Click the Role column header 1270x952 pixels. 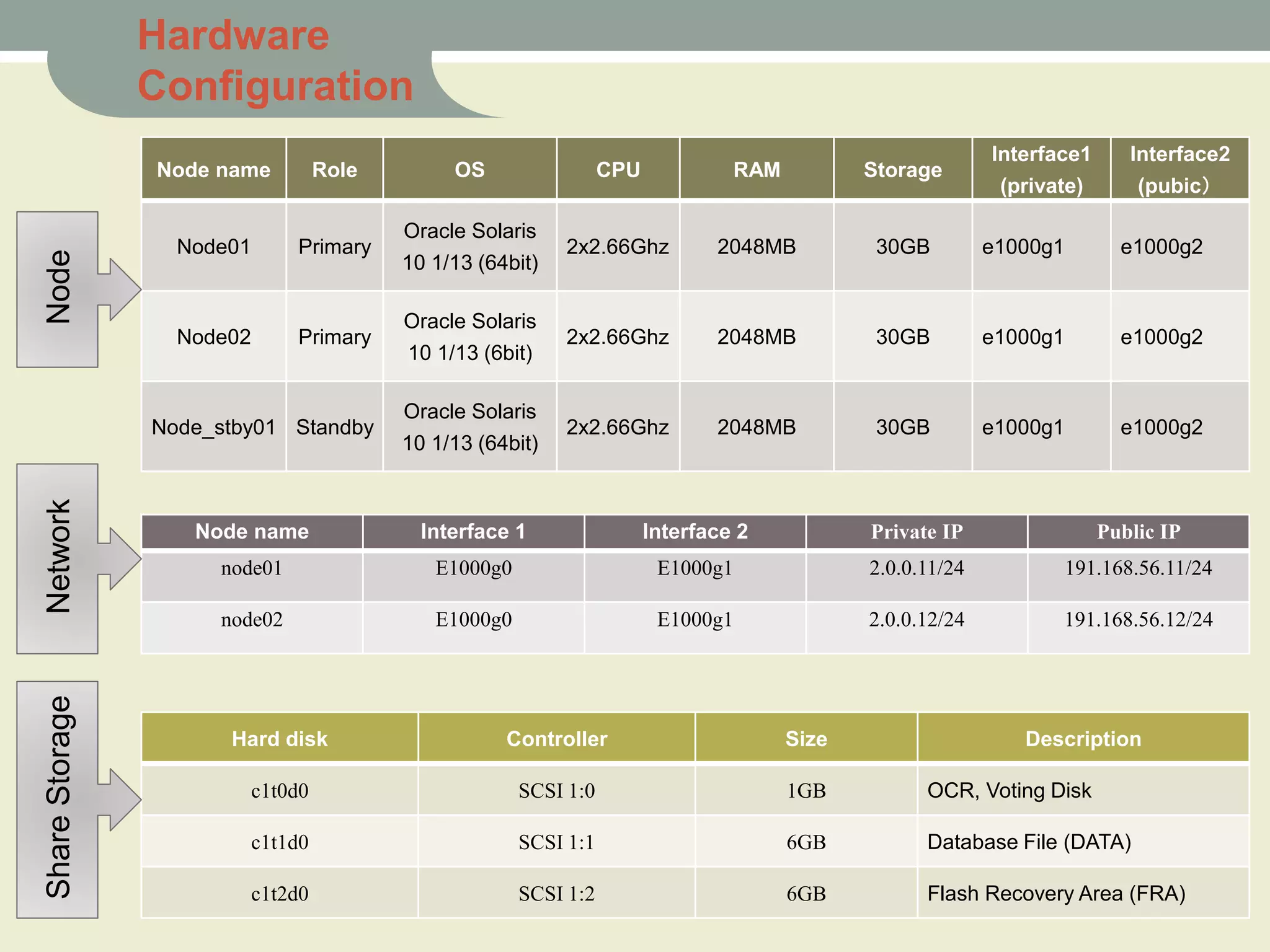pyautogui.click(x=335, y=169)
